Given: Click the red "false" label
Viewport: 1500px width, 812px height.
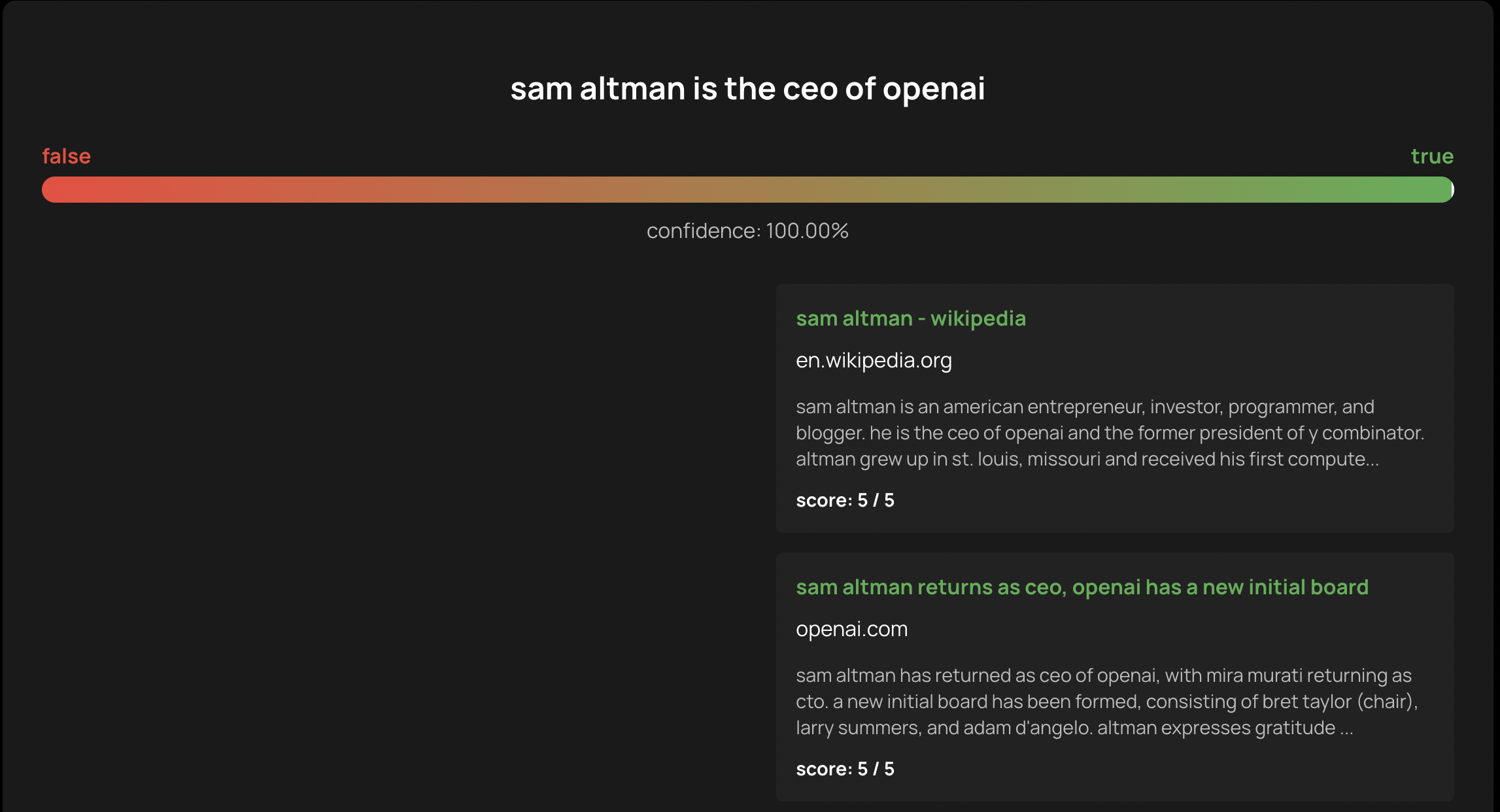Looking at the screenshot, I should (x=66, y=156).
